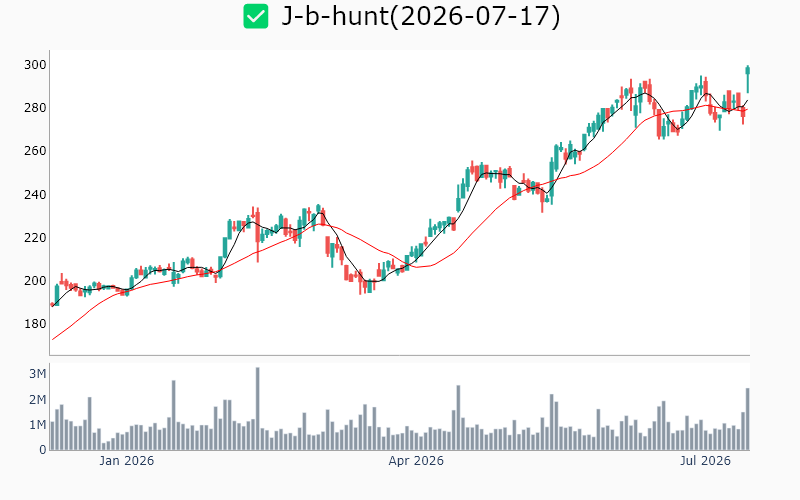This screenshot has height=500, width=800.
Task: Click the 180 price axis label
Action: point(35,324)
